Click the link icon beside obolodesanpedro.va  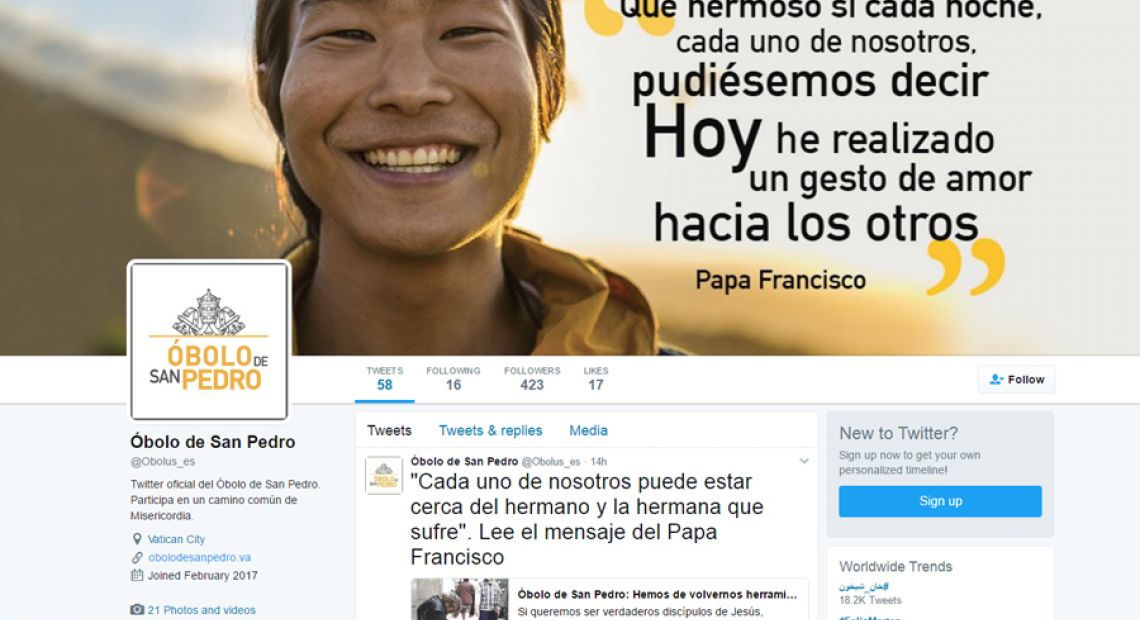click(137, 557)
